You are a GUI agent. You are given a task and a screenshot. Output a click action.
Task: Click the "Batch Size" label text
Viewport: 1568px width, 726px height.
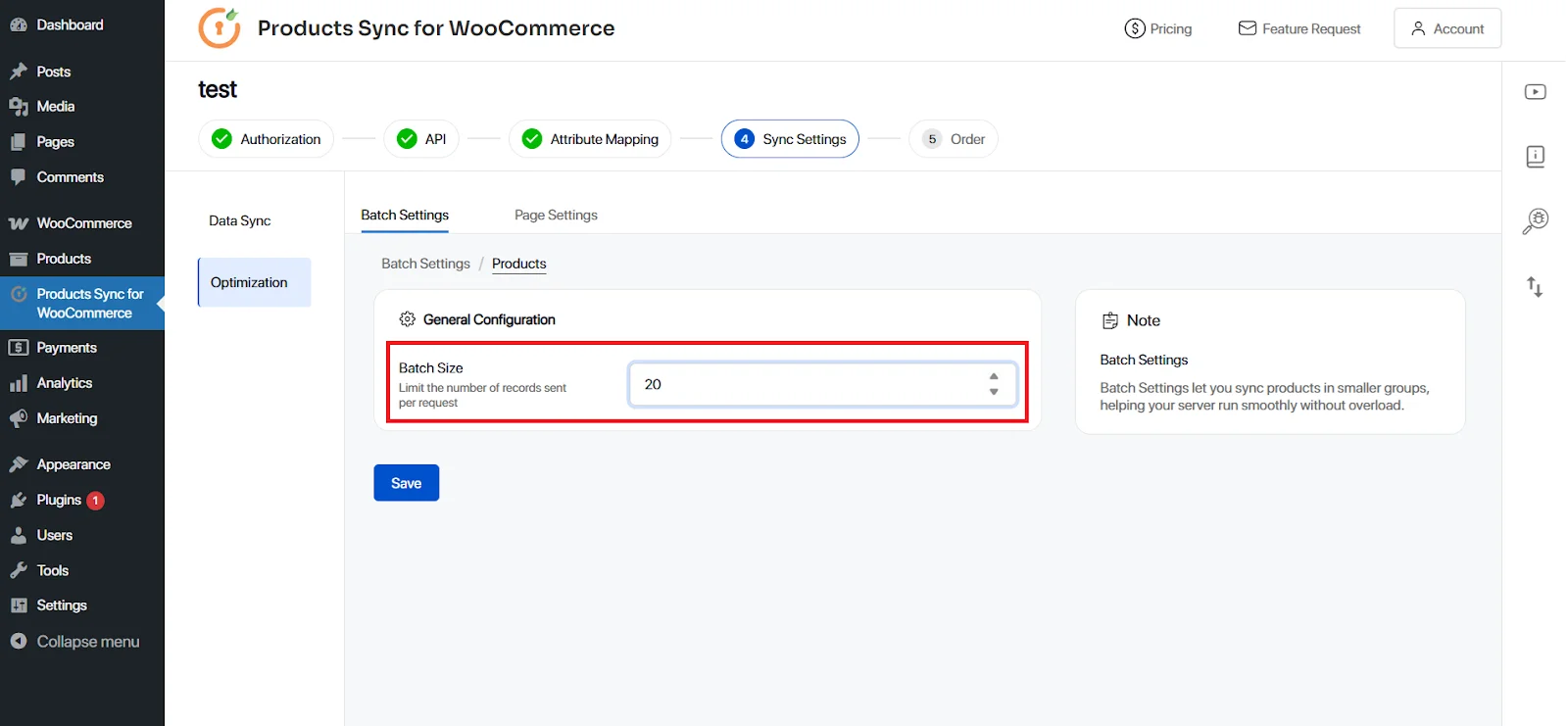431,367
